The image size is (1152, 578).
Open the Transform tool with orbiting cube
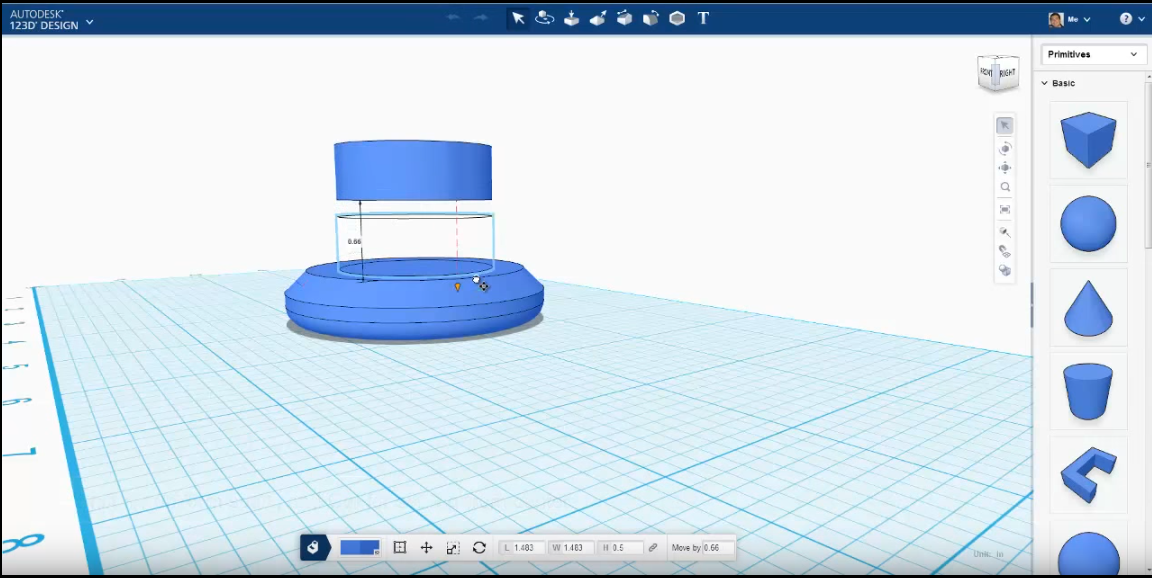pyautogui.click(x=544, y=18)
